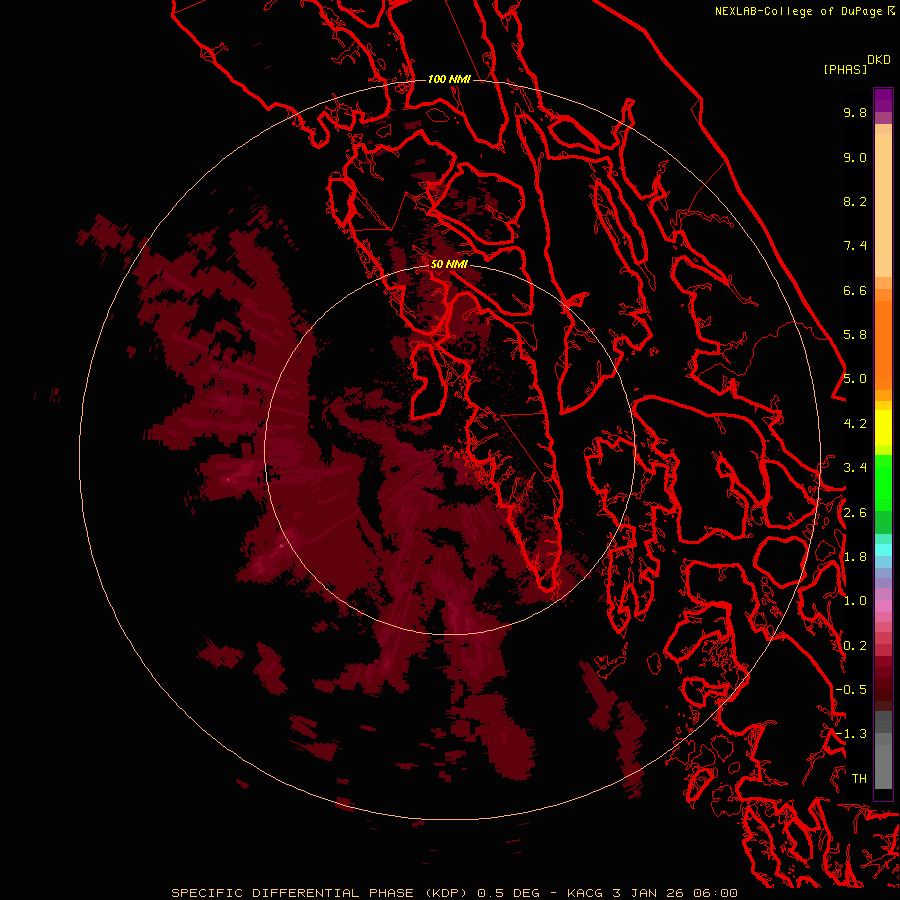
Task: Pick the pink color bar segment
Action: pos(883,606)
